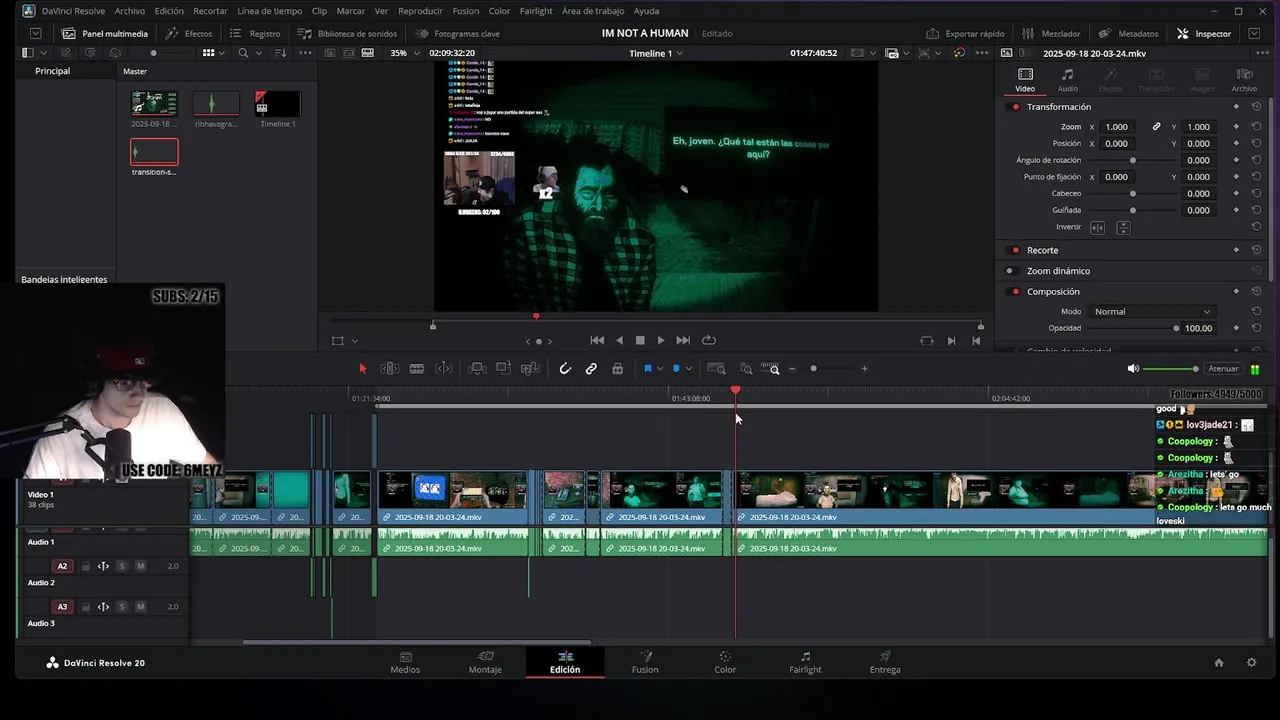Screen dimensions: 1280x720
Task: Open the 35% viewer zoom dropdown
Action: coord(405,53)
